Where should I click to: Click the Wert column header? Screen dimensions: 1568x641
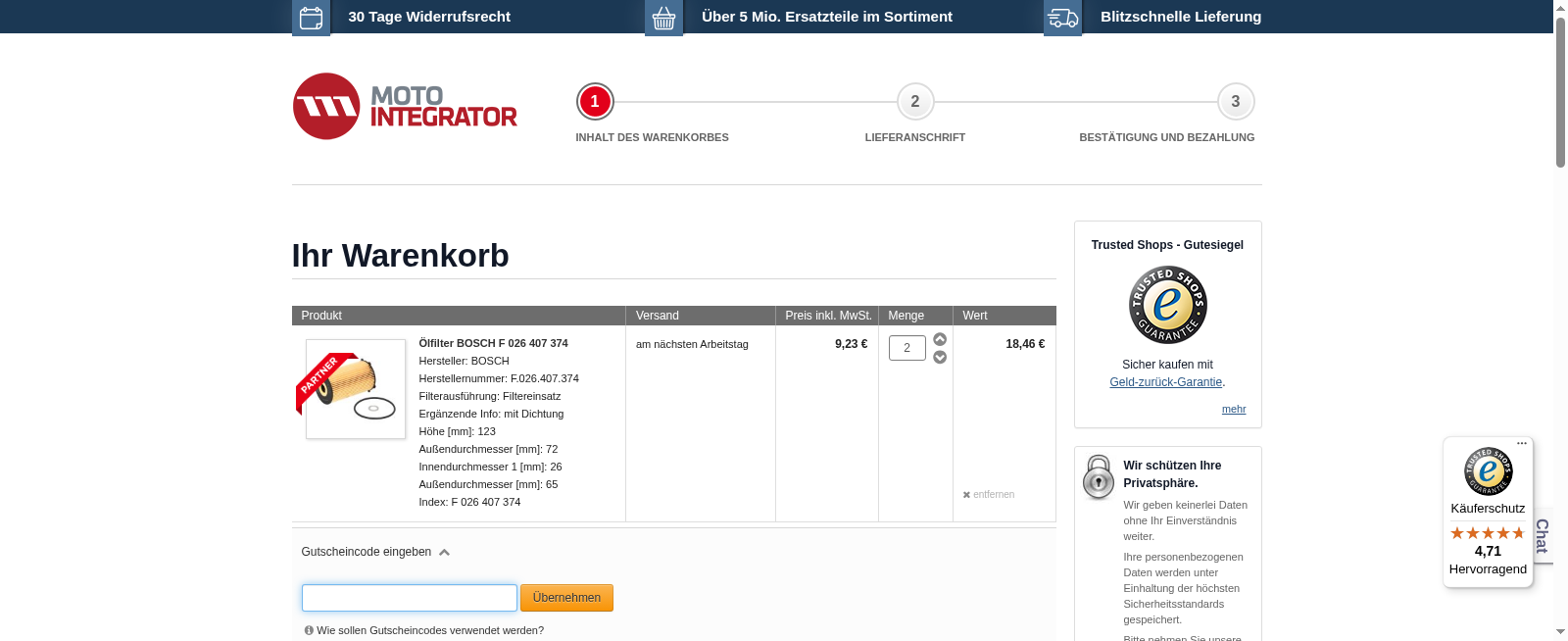point(1004,316)
